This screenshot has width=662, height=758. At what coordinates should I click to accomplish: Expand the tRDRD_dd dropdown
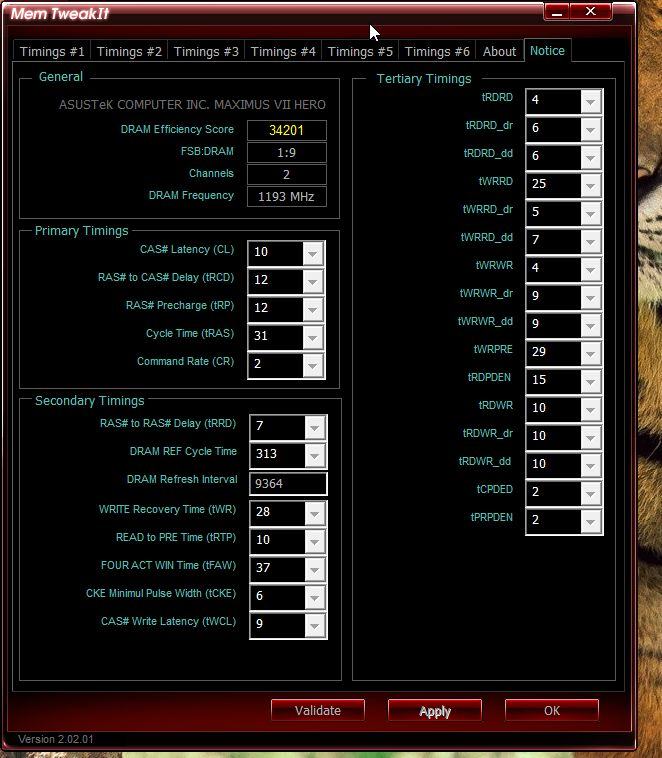point(590,158)
